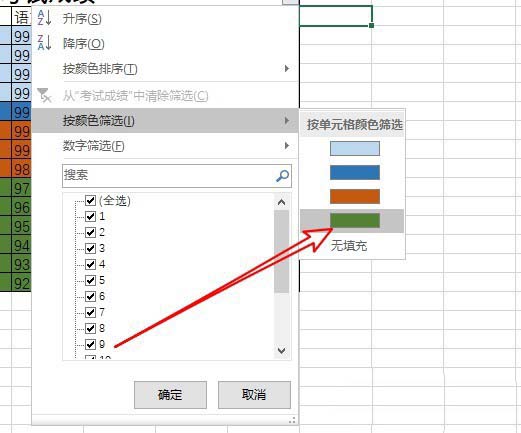The width and height of the screenshot is (521, 433).
Task: Click the clear filter funnel icon
Action: pyautogui.click(x=44, y=95)
